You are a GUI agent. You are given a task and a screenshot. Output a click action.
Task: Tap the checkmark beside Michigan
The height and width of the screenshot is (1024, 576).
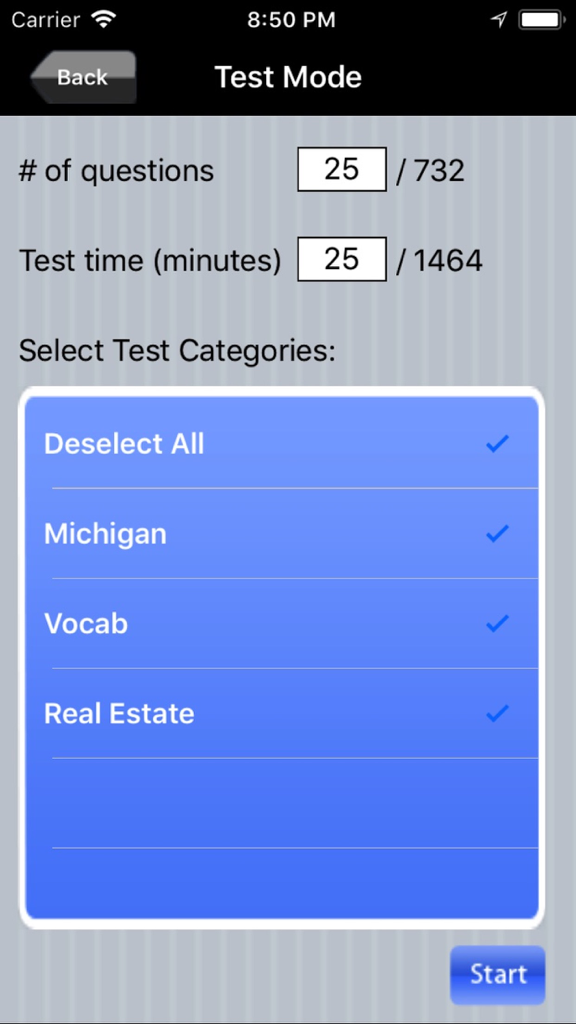497,534
